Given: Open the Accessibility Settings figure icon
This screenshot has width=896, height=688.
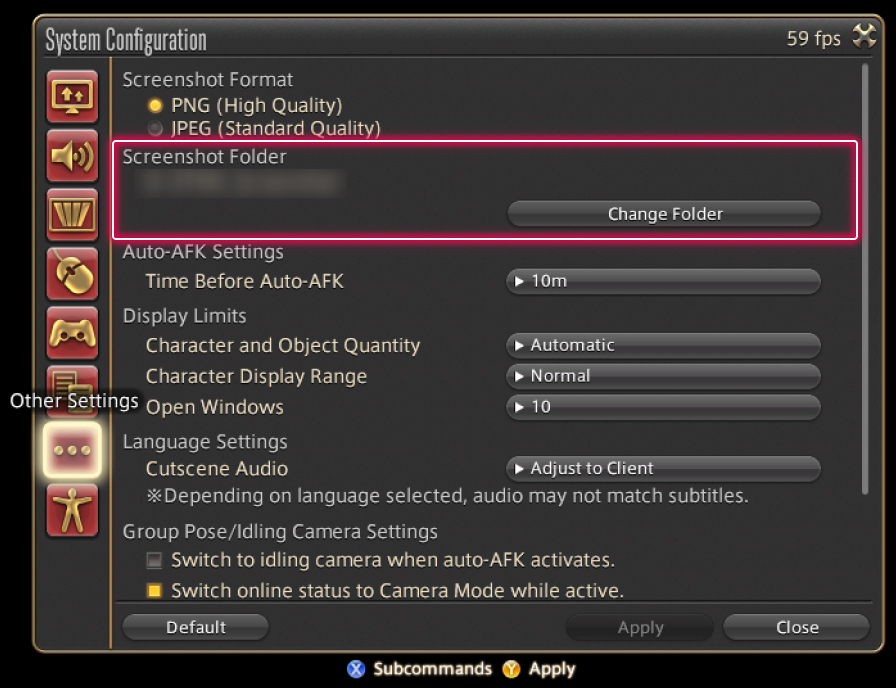Looking at the screenshot, I should coord(72,510).
